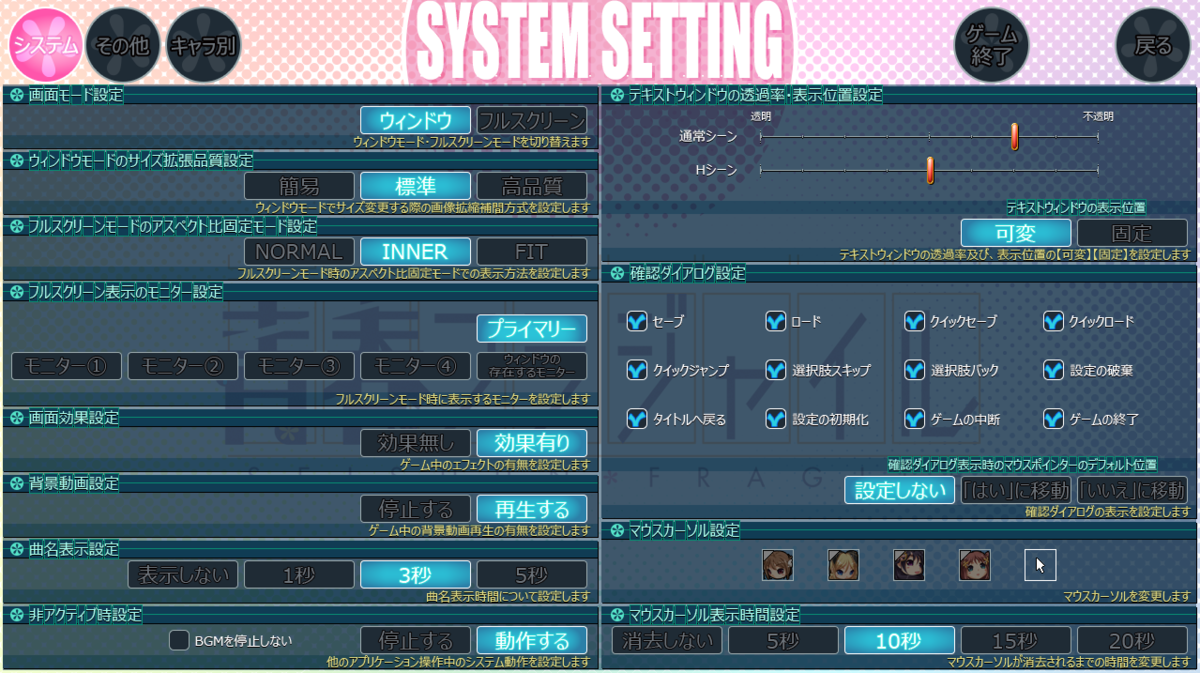Viewport: 1200px width, 673px height.
Task: Toggle セーブ confirmation checkbox
Action: point(637,321)
